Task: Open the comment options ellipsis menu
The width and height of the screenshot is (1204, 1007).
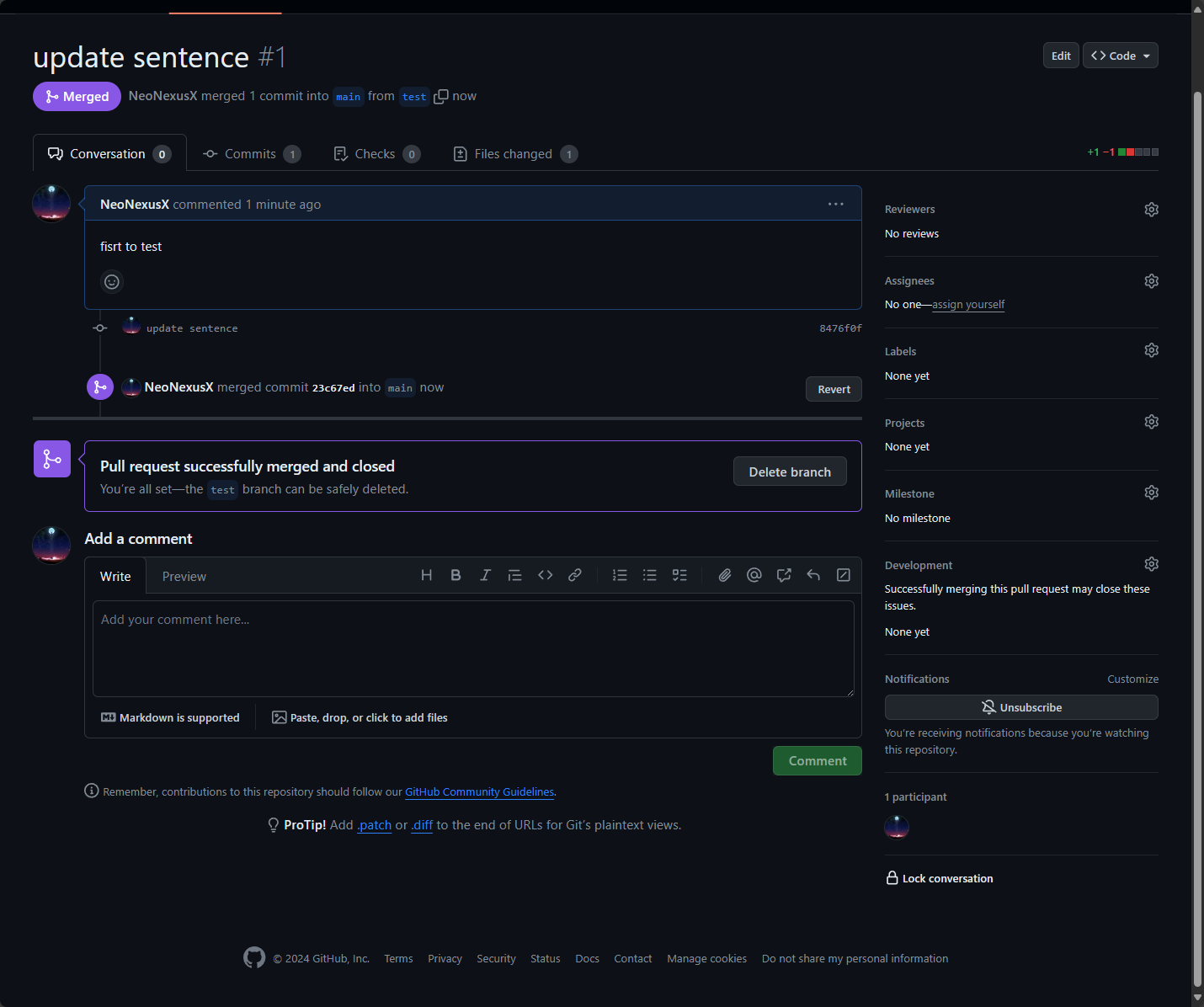Action: pyautogui.click(x=835, y=204)
